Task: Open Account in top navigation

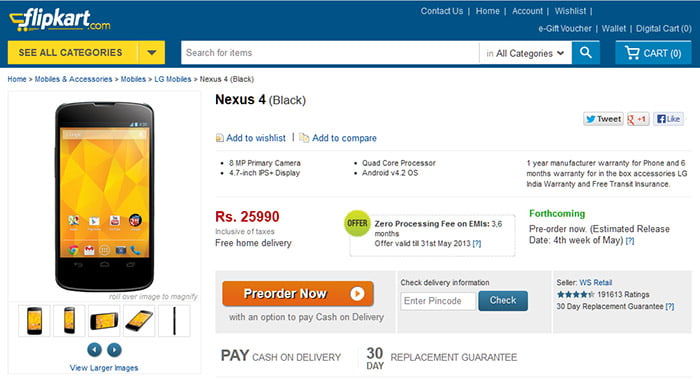Action: 527,11
